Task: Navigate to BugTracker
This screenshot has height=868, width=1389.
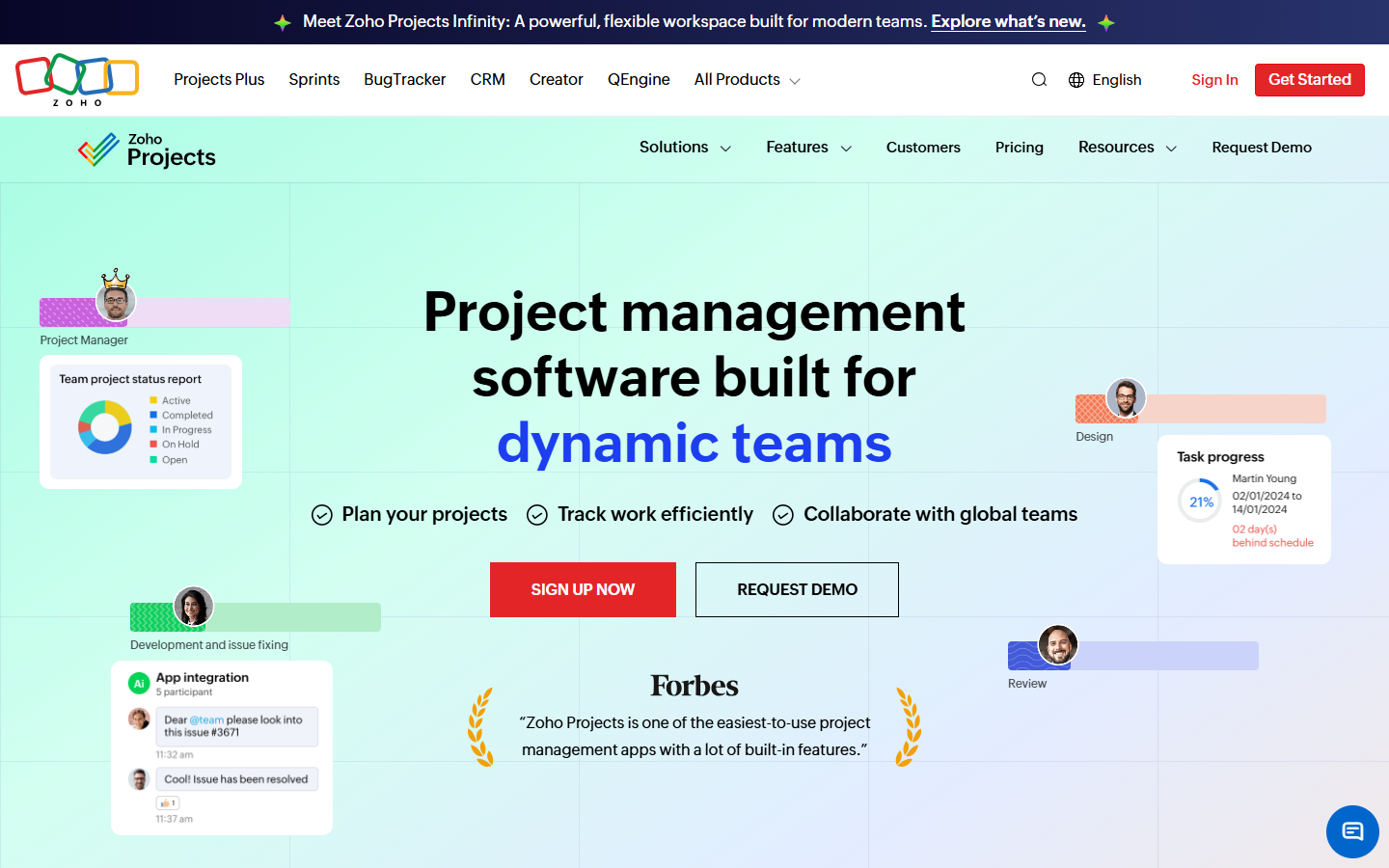Action: click(x=405, y=80)
